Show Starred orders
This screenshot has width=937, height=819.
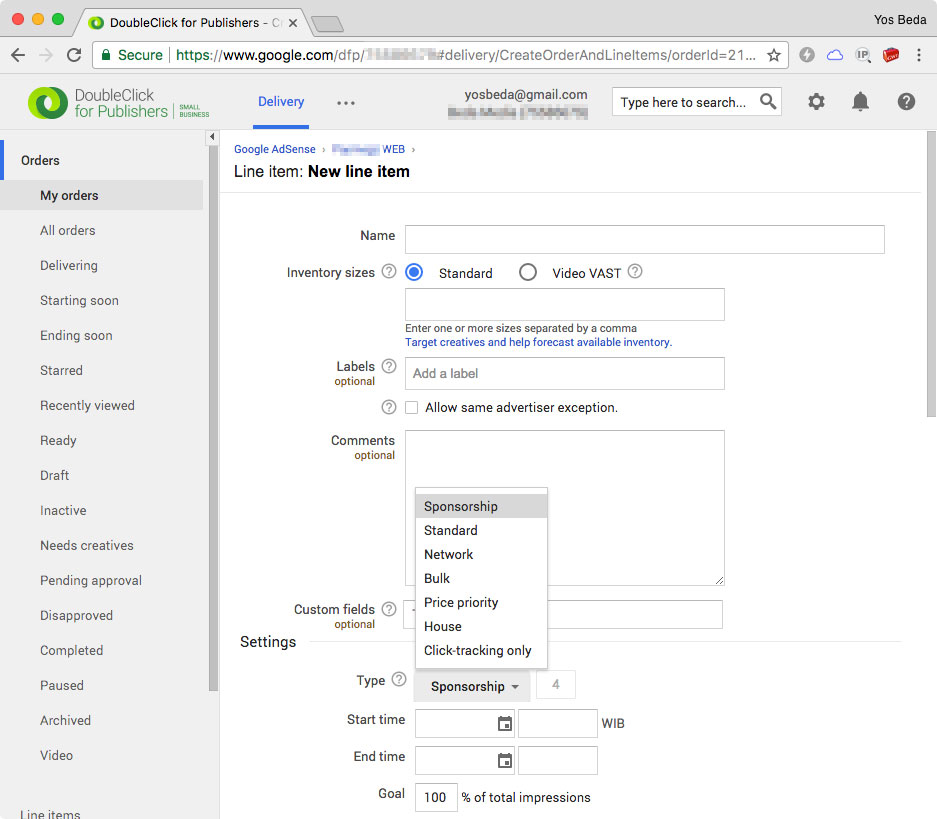coord(62,370)
